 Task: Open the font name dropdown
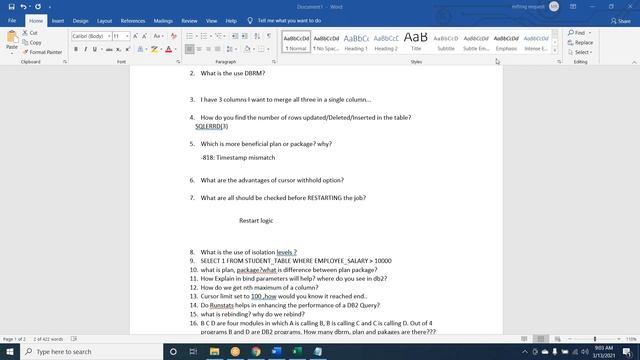click(x=109, y=36)
